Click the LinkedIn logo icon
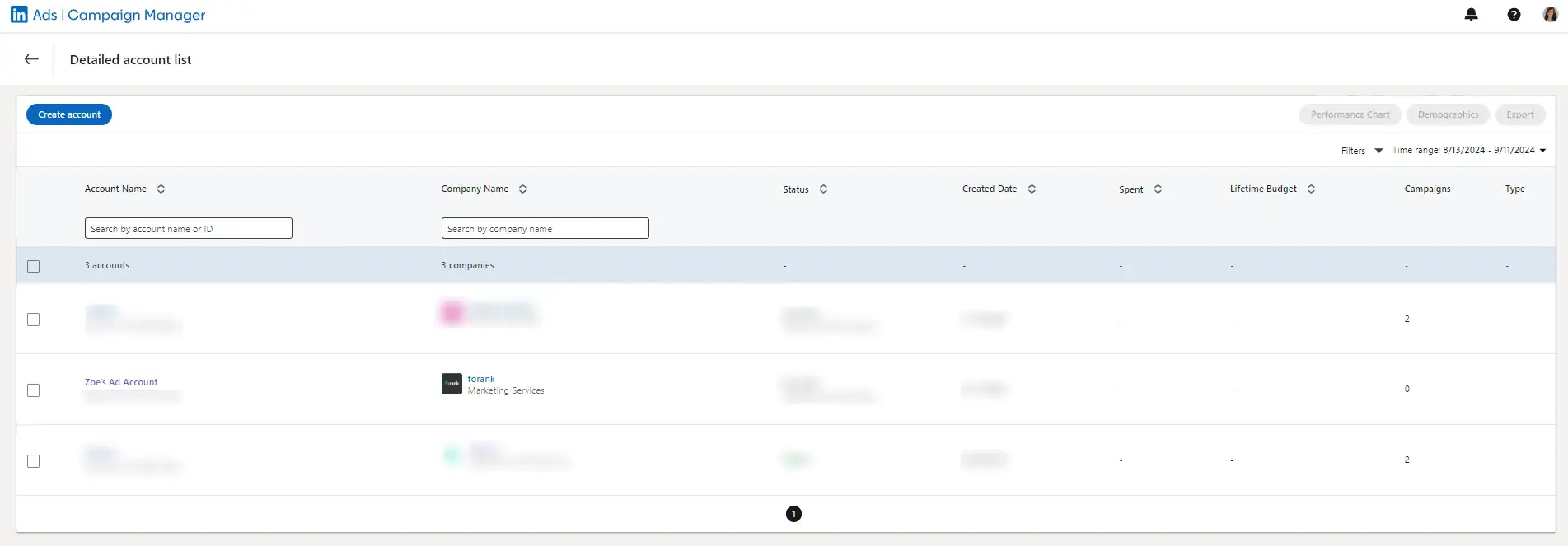Image resolution: width=1568 pixels, height=546 pixels. pyautogui.click(x=19, y=15)
